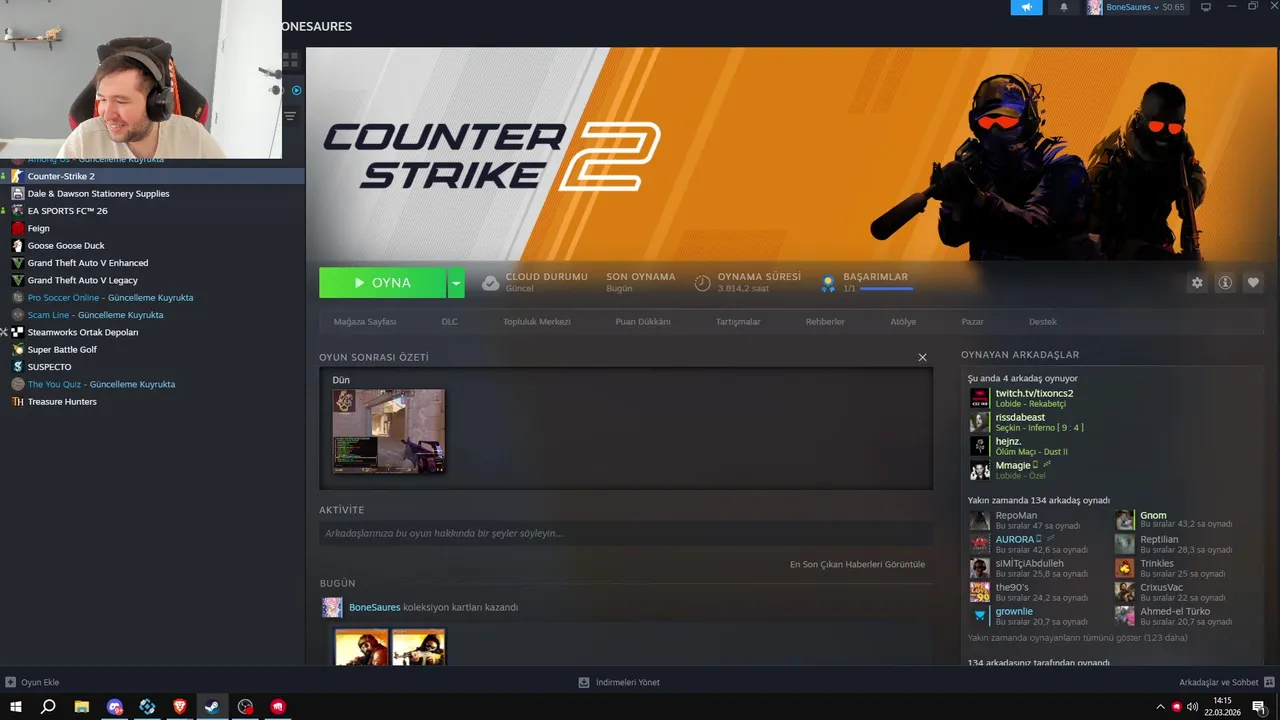This screenshot has height=720, width=1280.
Task: Click the activity comment input field
Action: click(626, 534)
